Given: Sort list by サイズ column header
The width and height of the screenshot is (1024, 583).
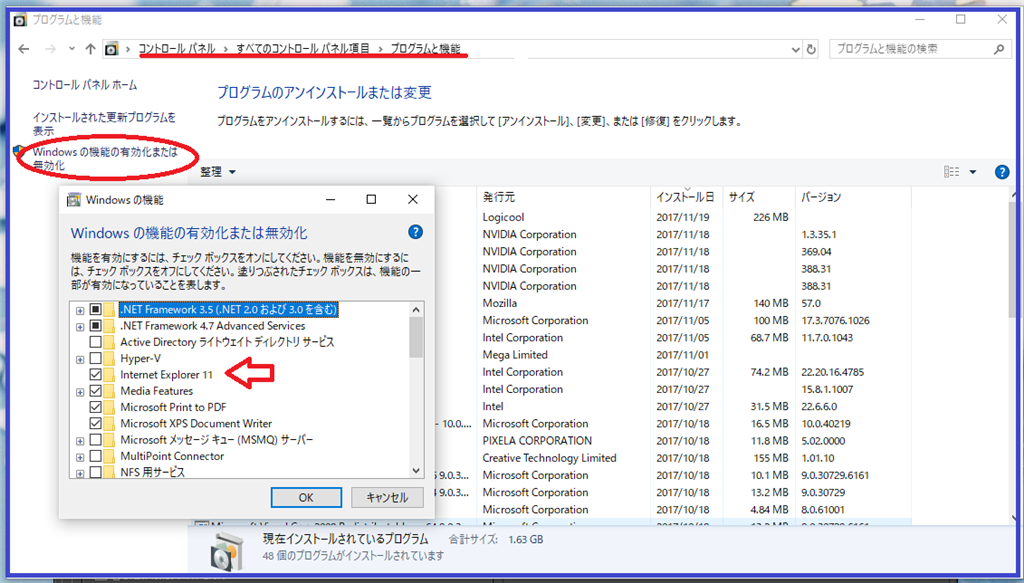Looking at the screenshot, I should (x=742, y=197).
